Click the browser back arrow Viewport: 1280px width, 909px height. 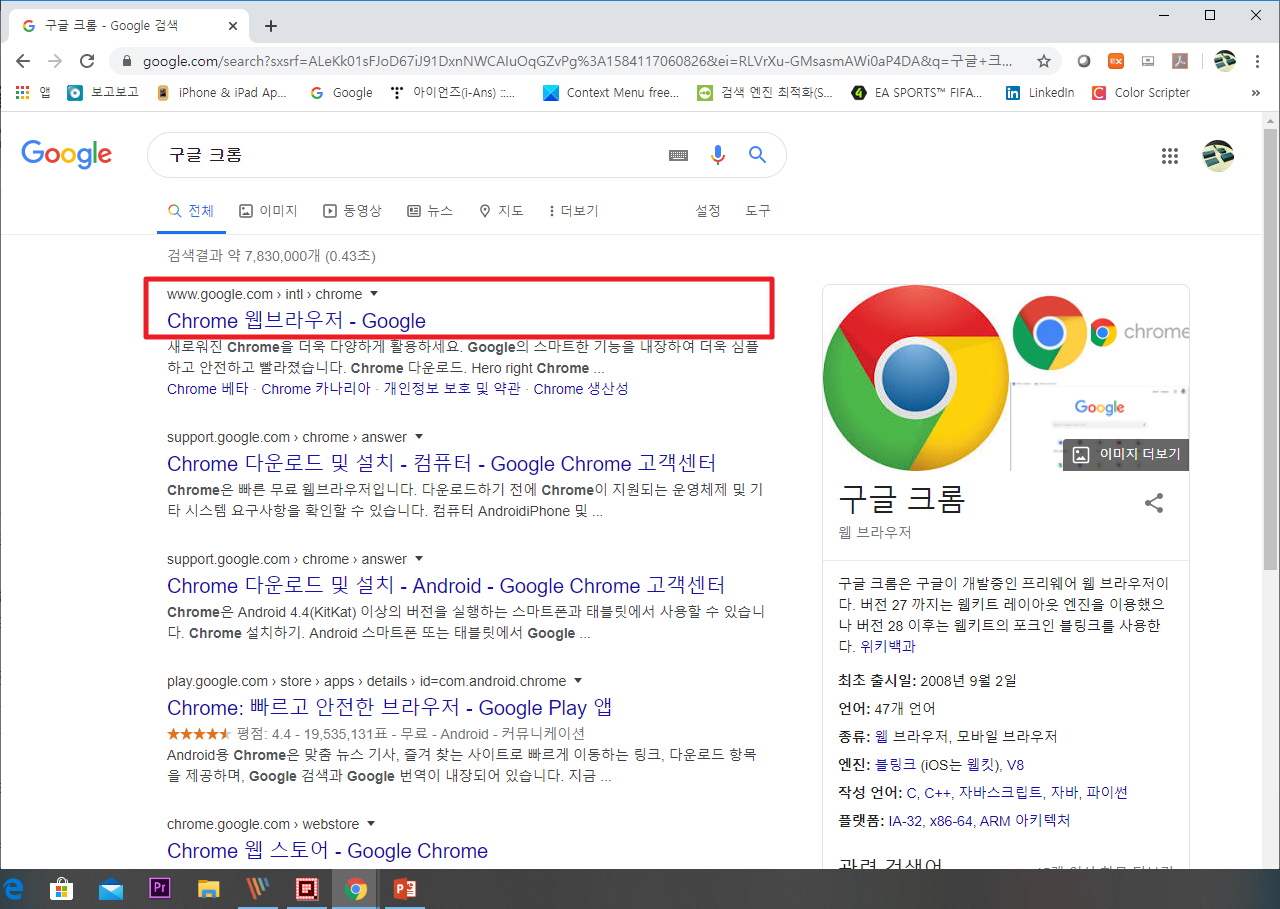click(23, 61)
